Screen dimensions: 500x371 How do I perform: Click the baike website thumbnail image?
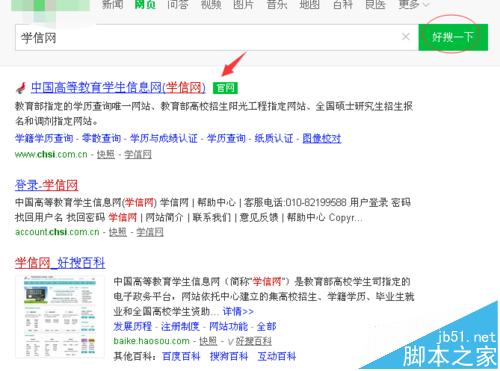(x=60, y=317)
